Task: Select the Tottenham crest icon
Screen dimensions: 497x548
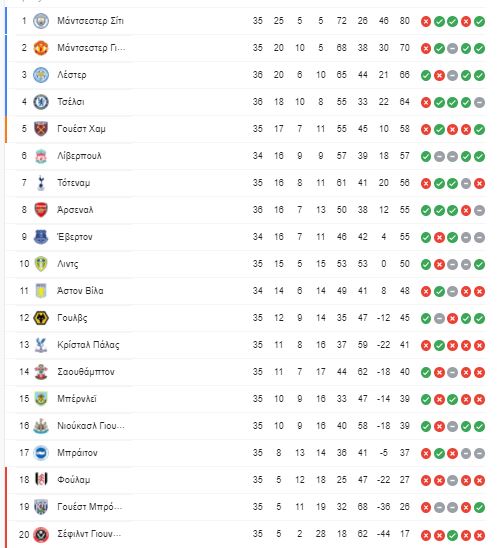Action: point(41,183)
